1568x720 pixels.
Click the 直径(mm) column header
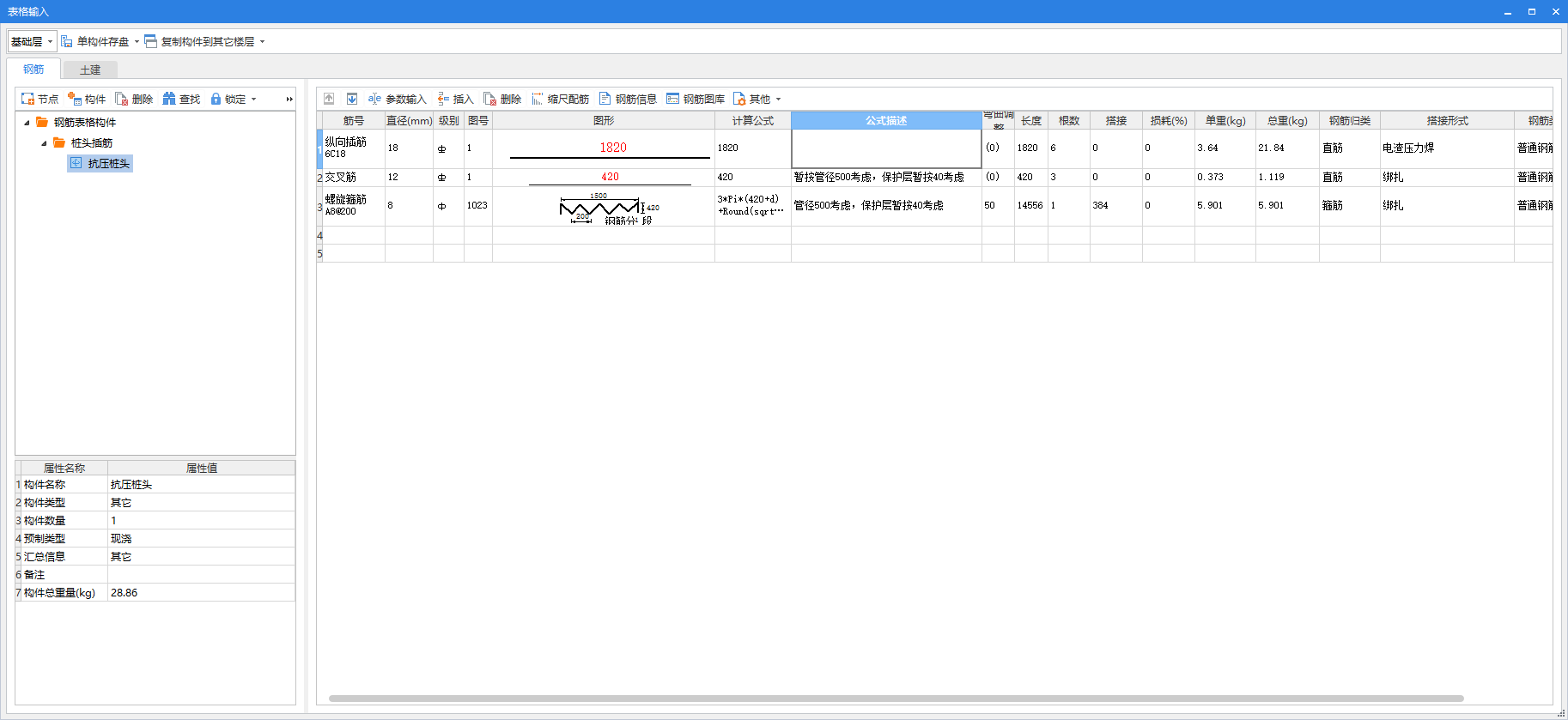pyautogui.click(x=409, y=120)
